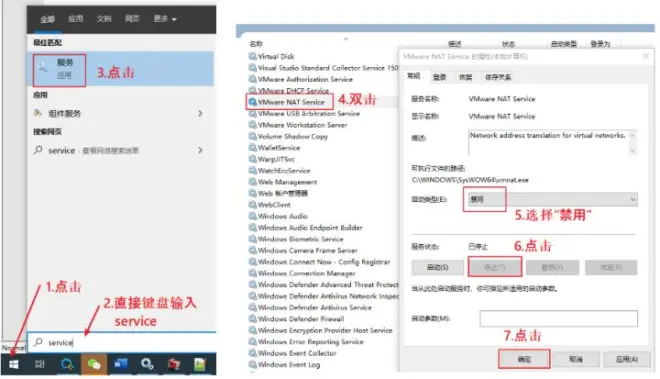Click the search magnifier icon beside service web result
This screenshot has width=660, height=379.
38,150
